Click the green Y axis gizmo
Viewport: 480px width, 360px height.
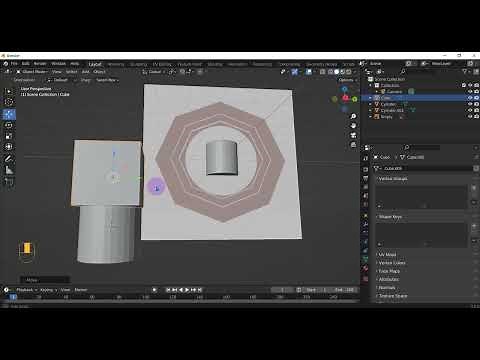pos(355,99)
